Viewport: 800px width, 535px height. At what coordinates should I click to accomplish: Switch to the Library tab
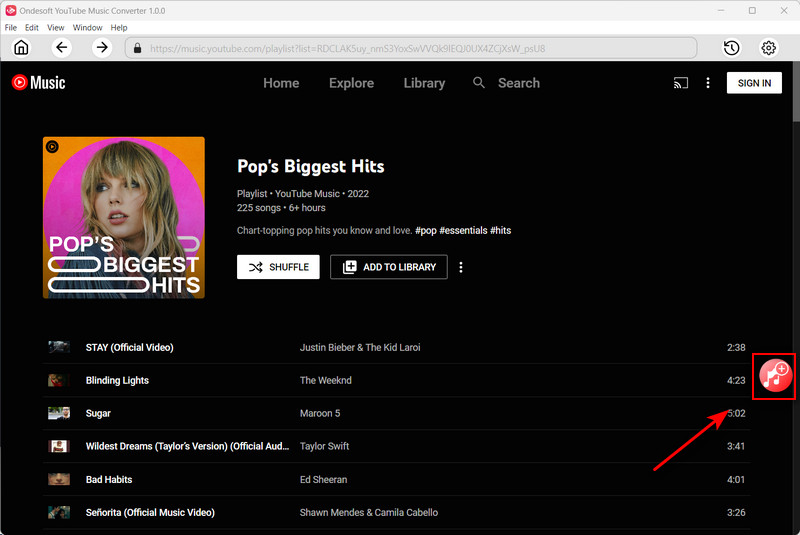[424, 83]
